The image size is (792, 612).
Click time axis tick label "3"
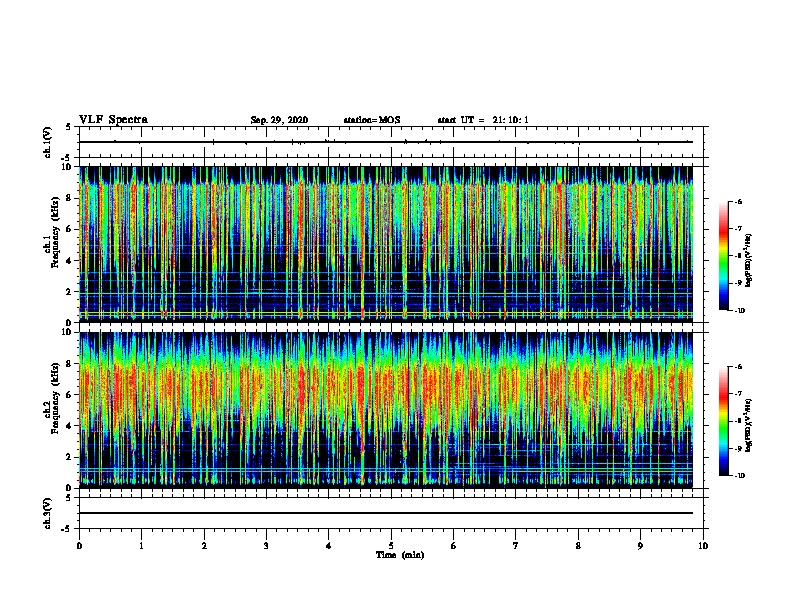[x=266, y=546]
